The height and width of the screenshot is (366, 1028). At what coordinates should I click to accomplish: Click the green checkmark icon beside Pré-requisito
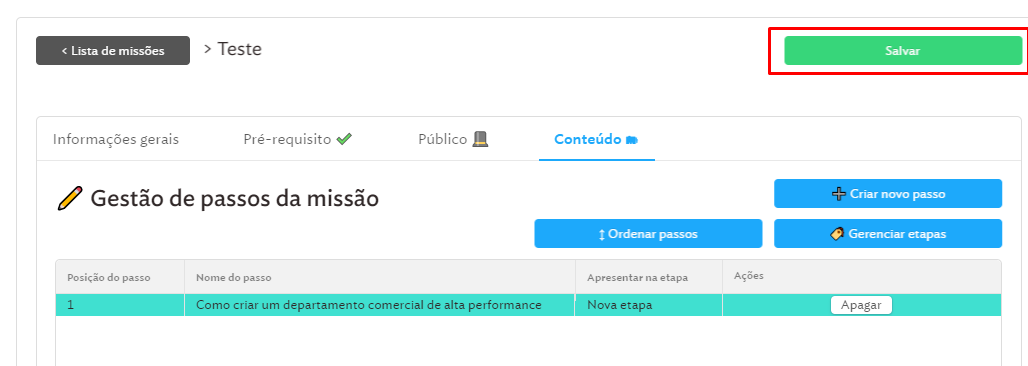[x=344, y=139]
